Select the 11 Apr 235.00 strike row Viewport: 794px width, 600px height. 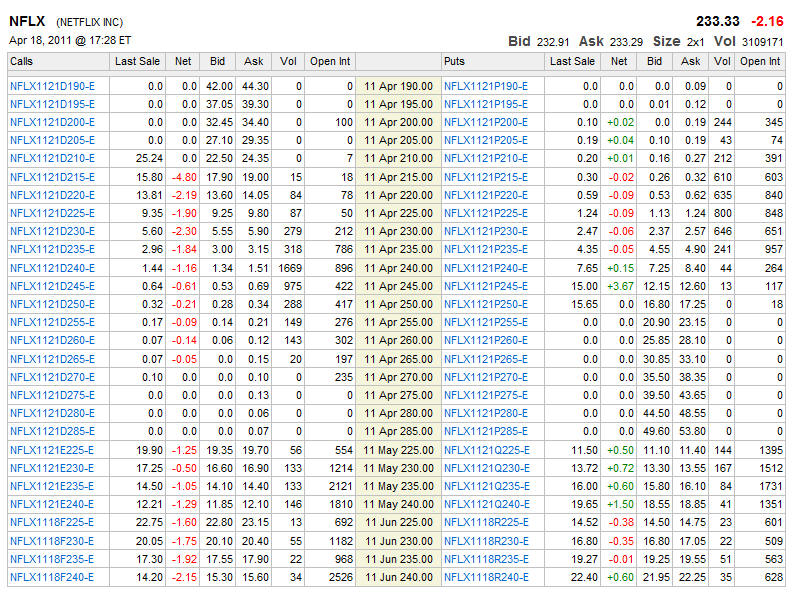coord(399,250)
